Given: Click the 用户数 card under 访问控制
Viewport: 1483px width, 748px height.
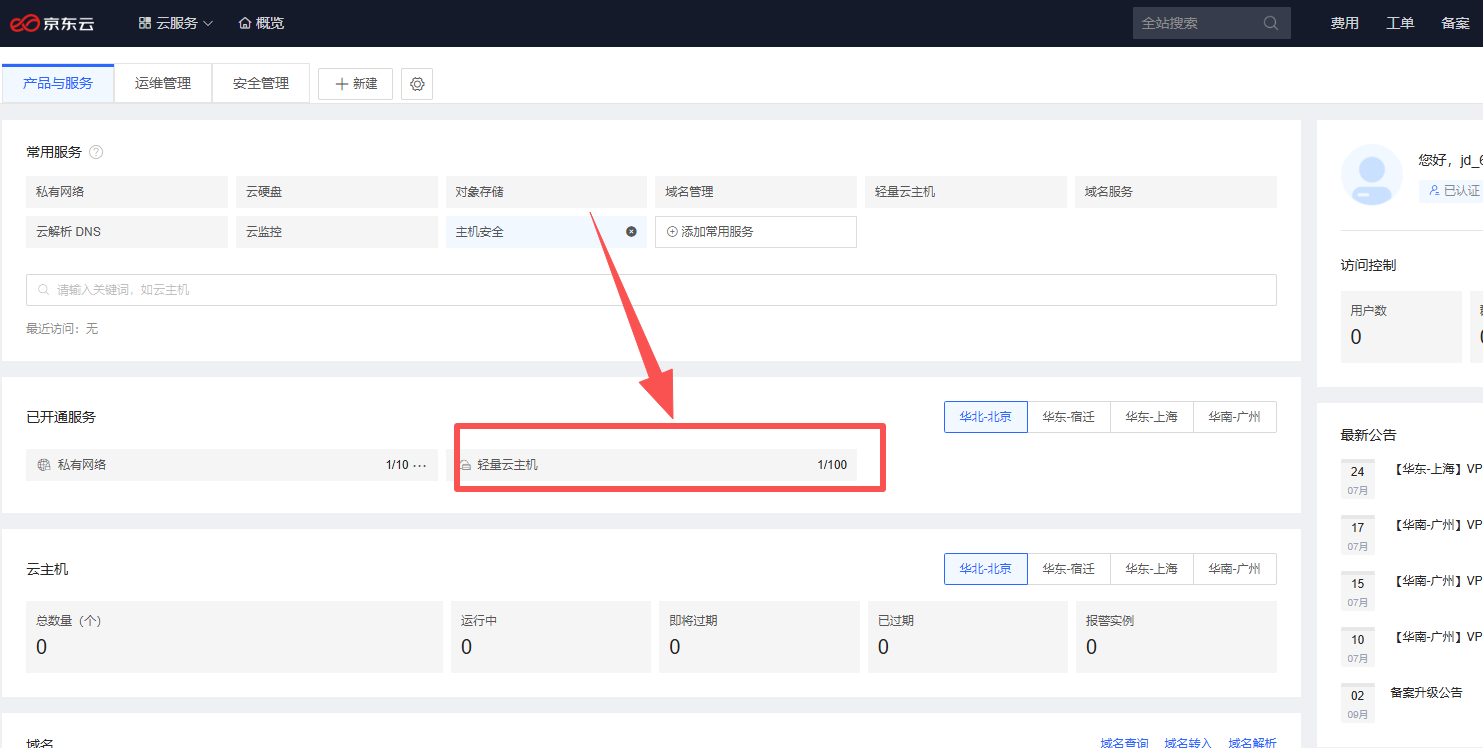Looking at the screenshot, I should pyautogui.click(x=1401, y=327).
